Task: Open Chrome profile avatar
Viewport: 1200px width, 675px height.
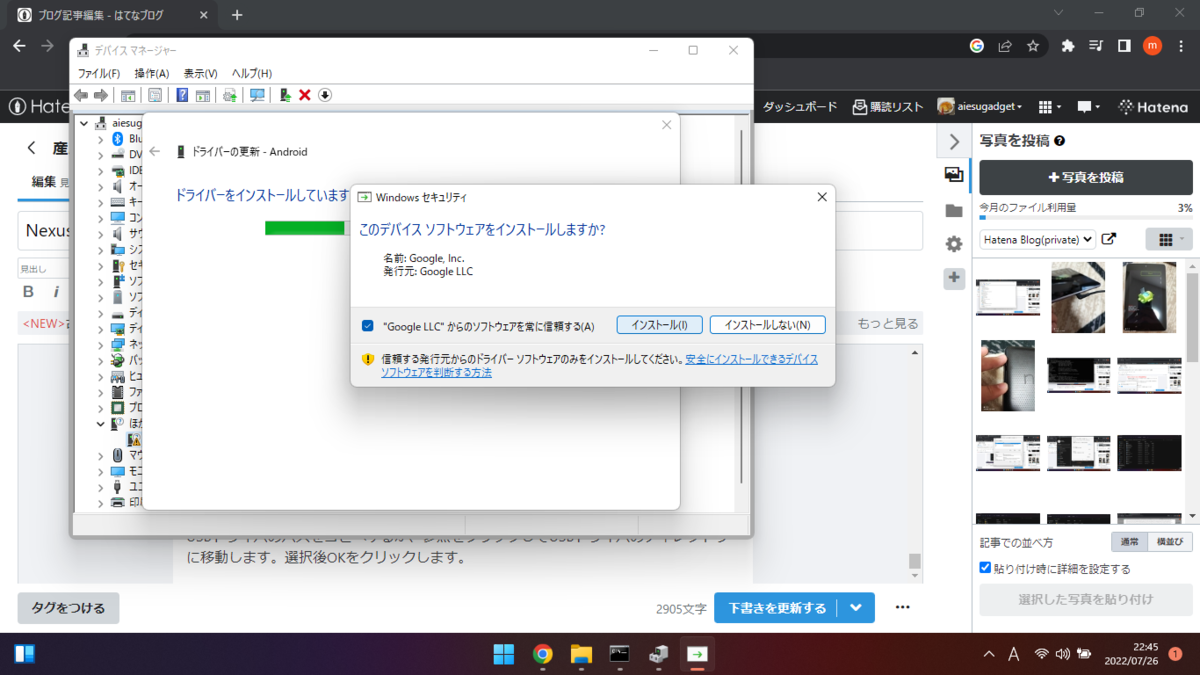Action: [x=1152, y=46]
